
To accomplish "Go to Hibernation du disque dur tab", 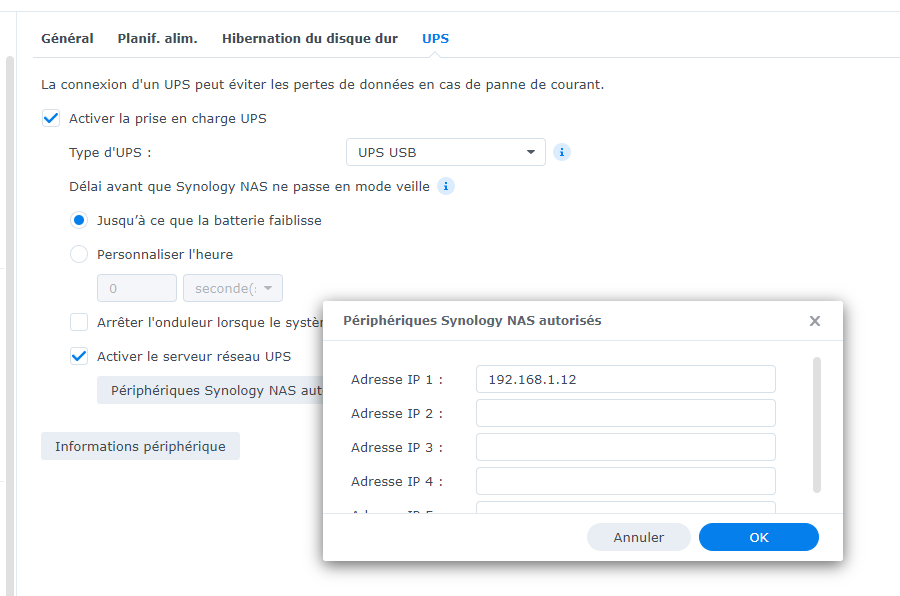I will click(310, 38).
